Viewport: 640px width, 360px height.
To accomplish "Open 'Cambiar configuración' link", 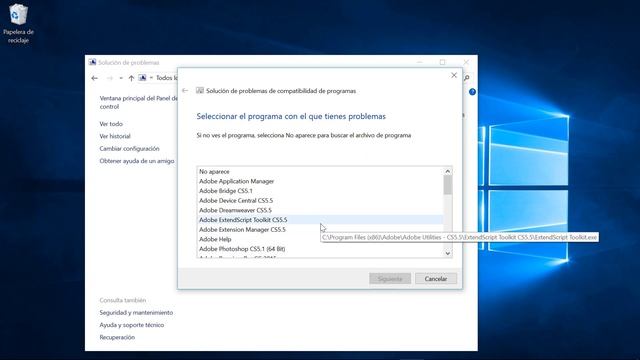I will tap(129, 149).
